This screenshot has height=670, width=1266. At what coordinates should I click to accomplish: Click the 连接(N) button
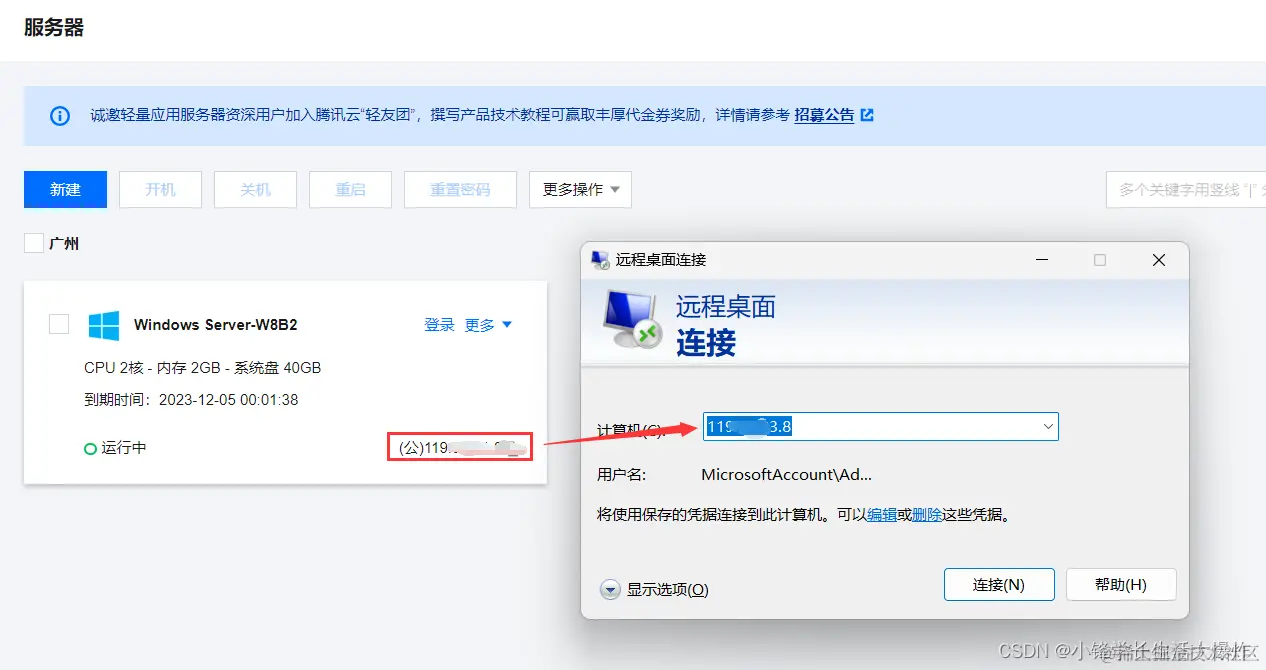pos(999,585)
